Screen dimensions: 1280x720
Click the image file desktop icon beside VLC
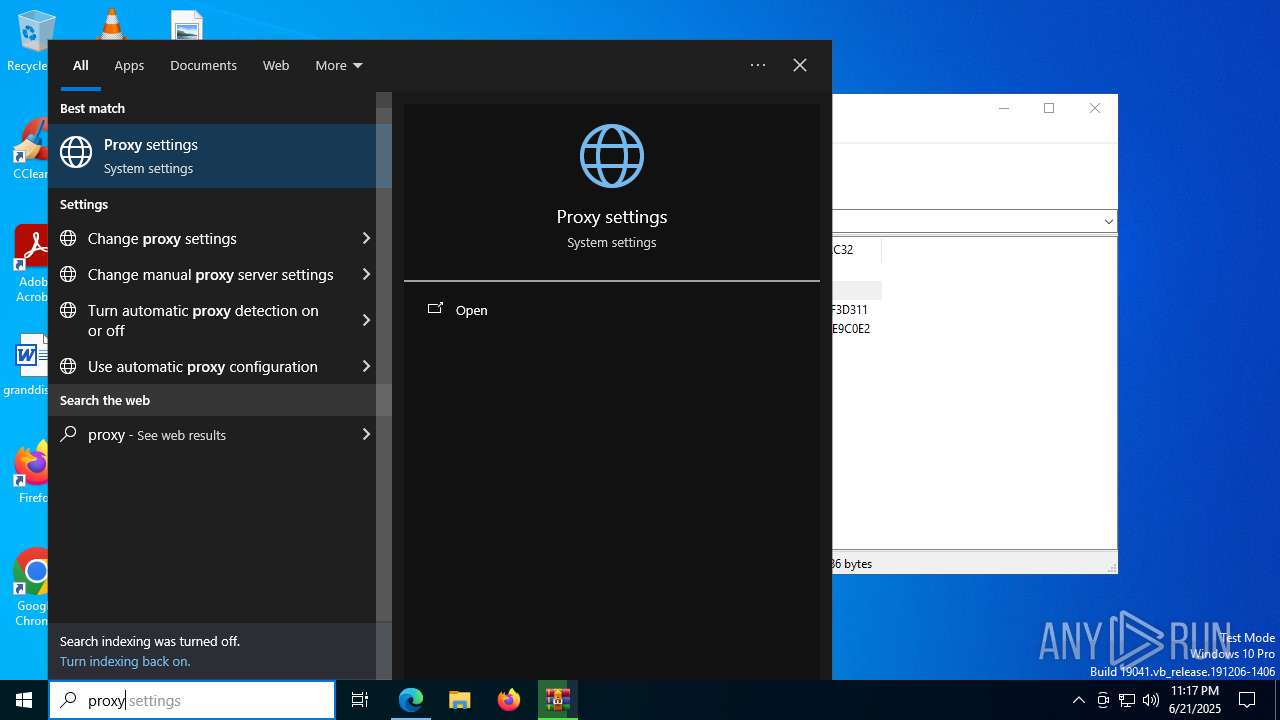tap(187, 24)
